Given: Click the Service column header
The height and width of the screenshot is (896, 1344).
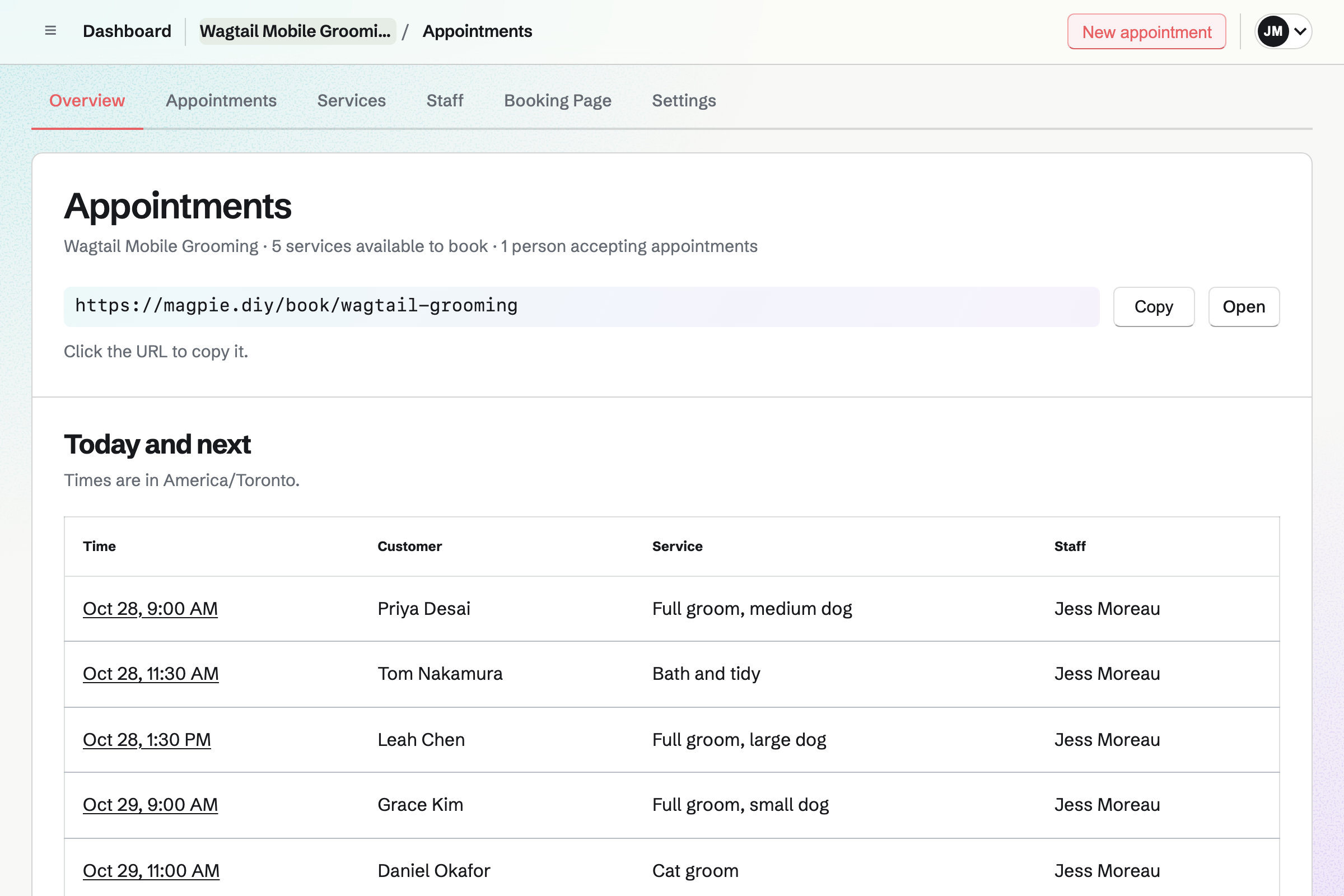Looking at the screenshot, I should tap(678, 547).
